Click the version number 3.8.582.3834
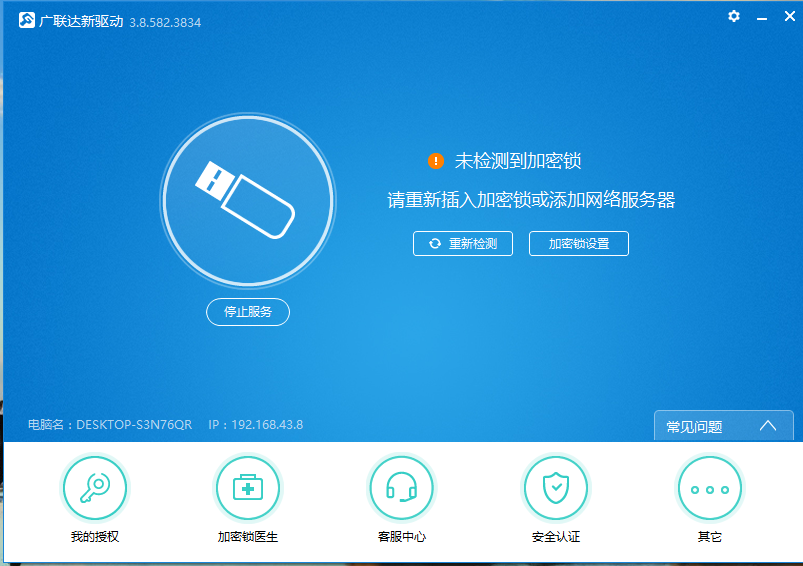803x566 pixels. point(165,23)
